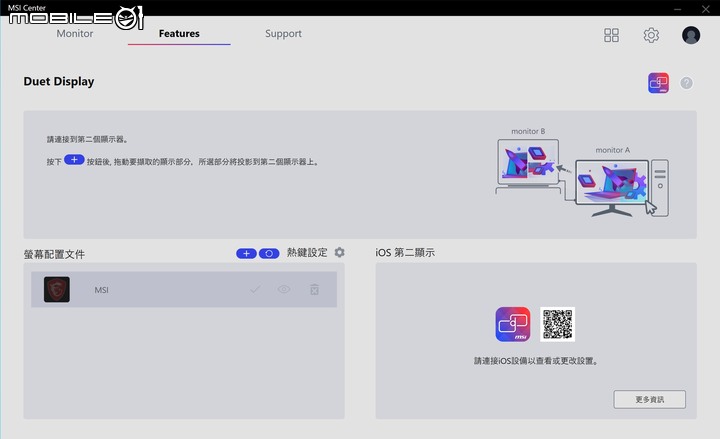This screenshot has width=720, height=439.
Task: Click the Duet Display app icon in header
Action: pos(658,83)
